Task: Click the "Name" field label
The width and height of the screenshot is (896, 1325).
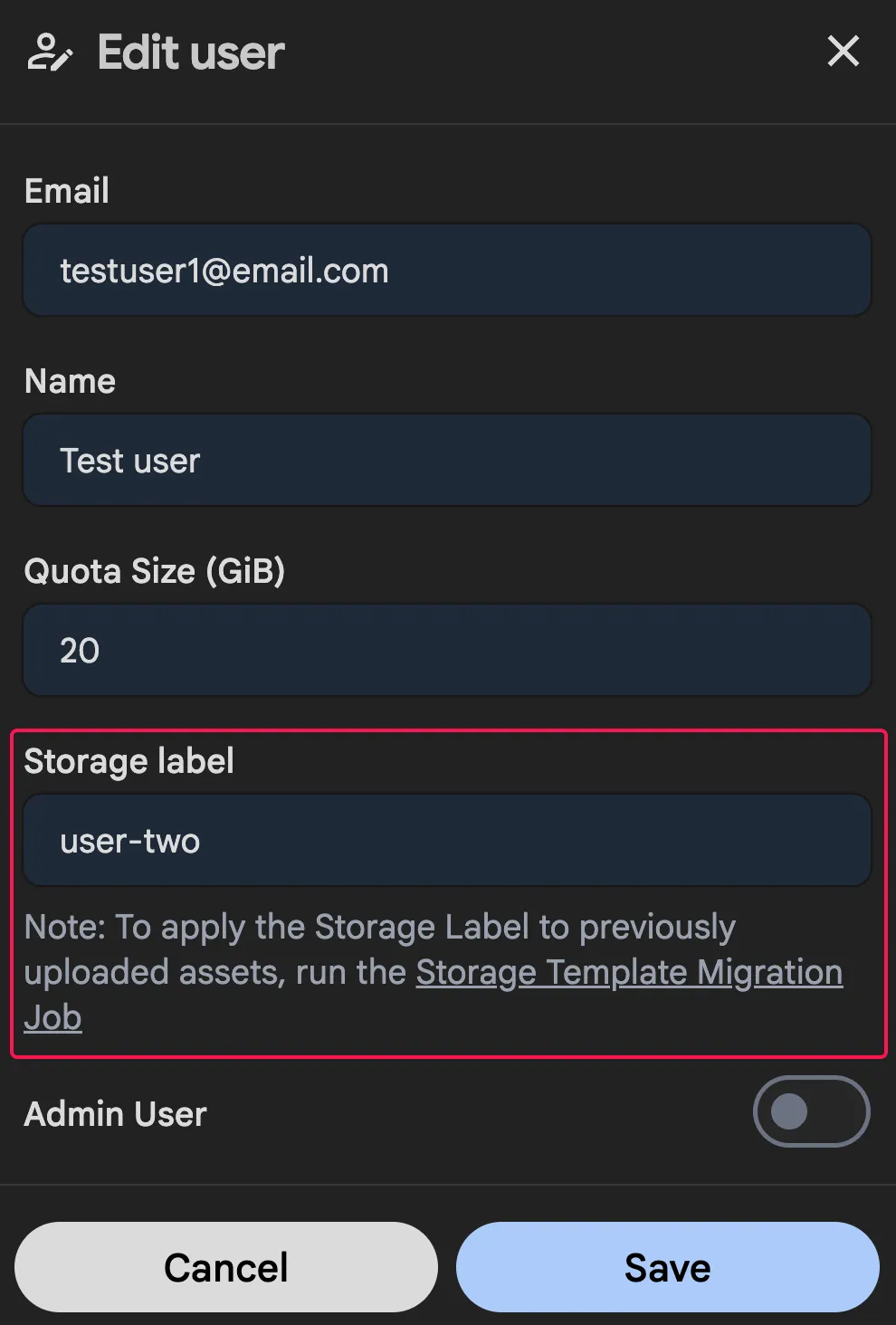Action: pos(70,381)
